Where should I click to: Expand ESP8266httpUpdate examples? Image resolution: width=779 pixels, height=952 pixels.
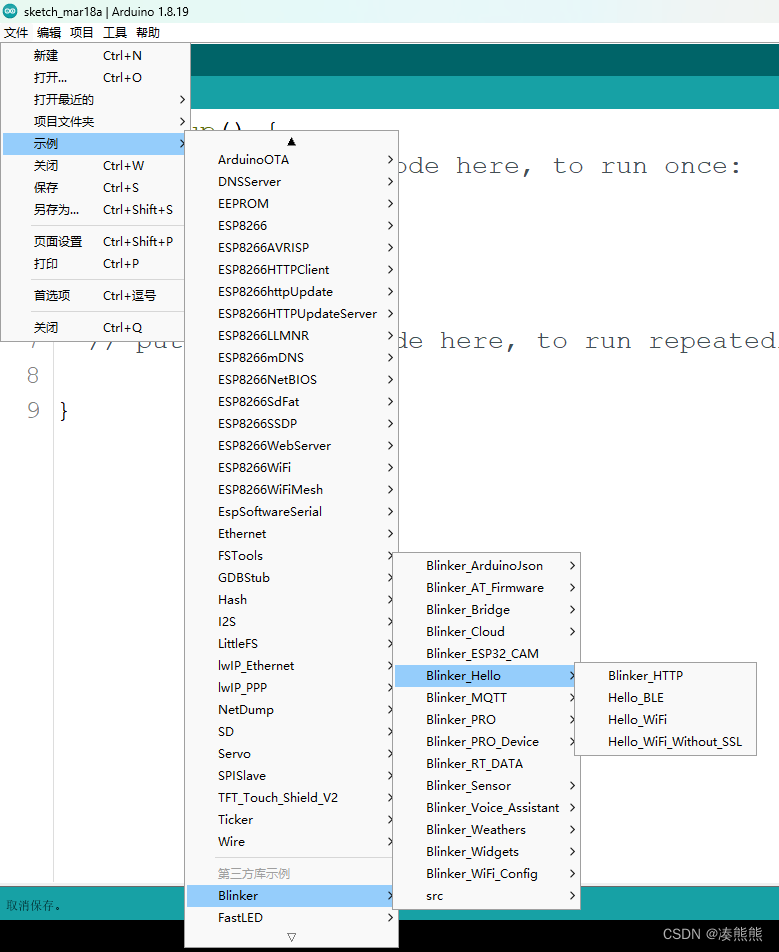292,291
